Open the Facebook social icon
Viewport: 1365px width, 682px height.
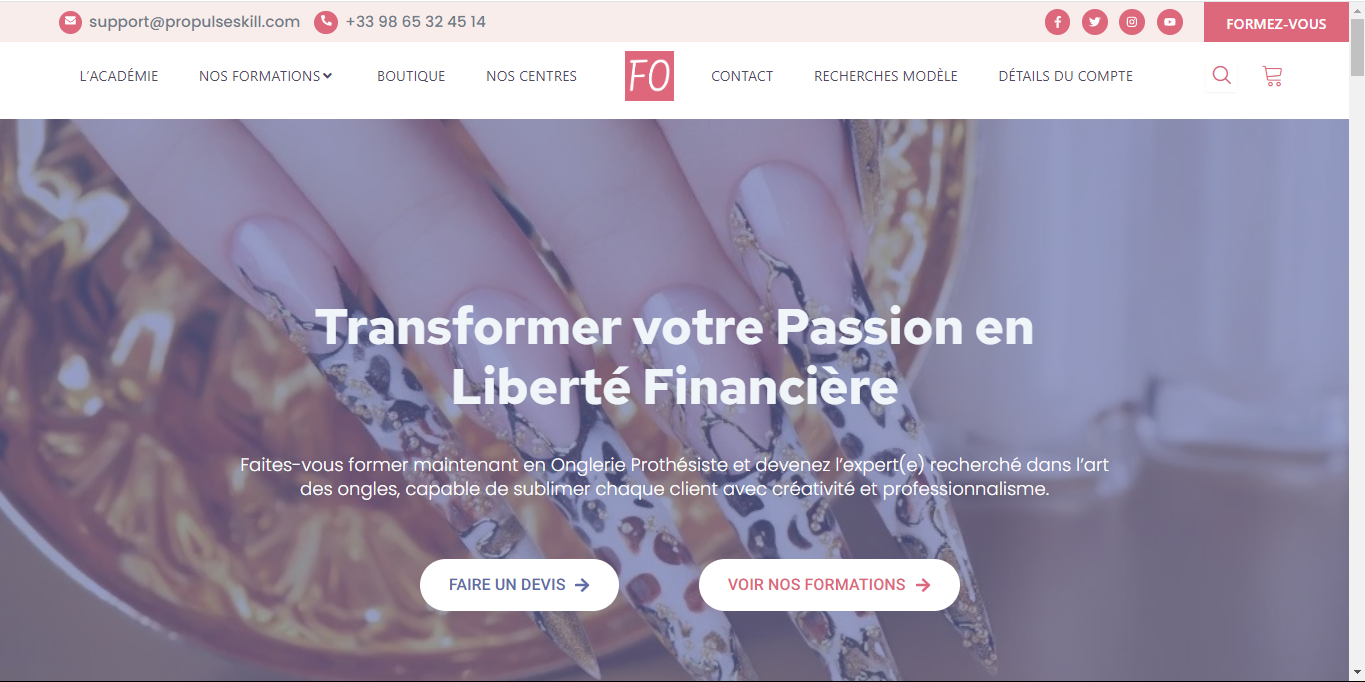coord(1057,22)
